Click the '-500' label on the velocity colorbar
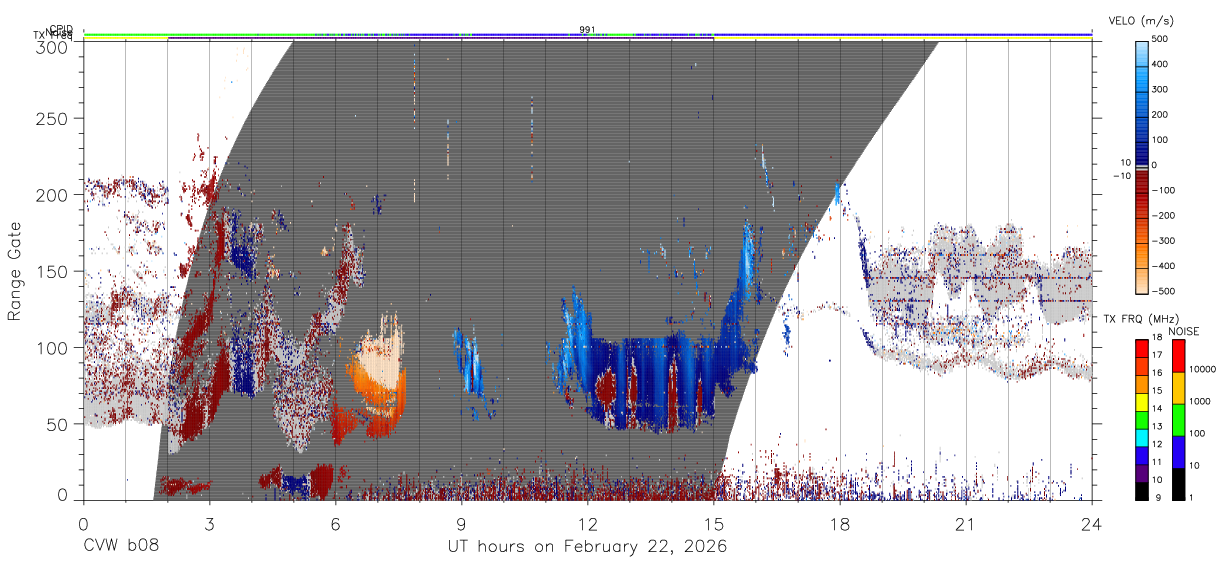This screenshot has width=1228, height=567. point(1164,292)
